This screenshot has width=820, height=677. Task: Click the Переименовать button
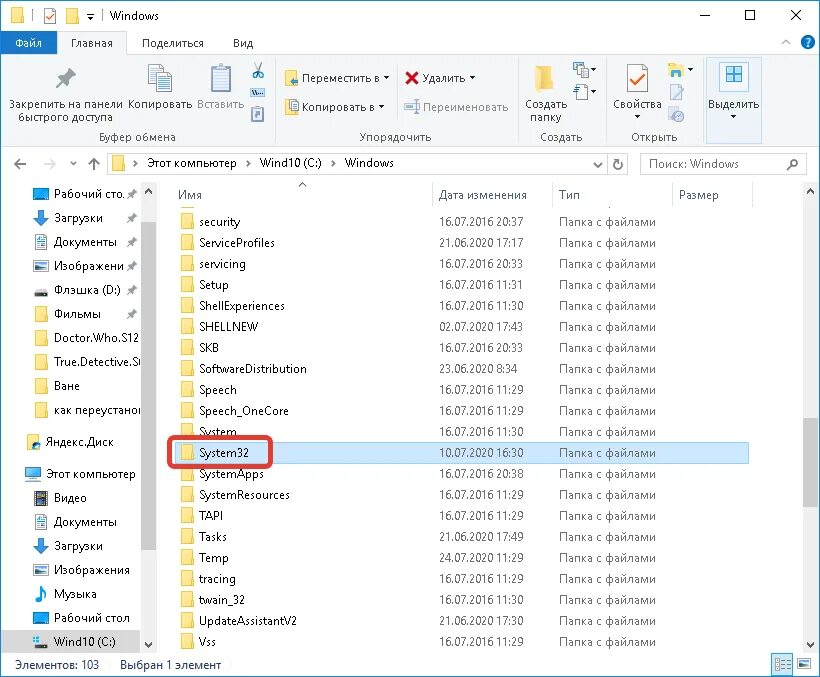(456, 107)
